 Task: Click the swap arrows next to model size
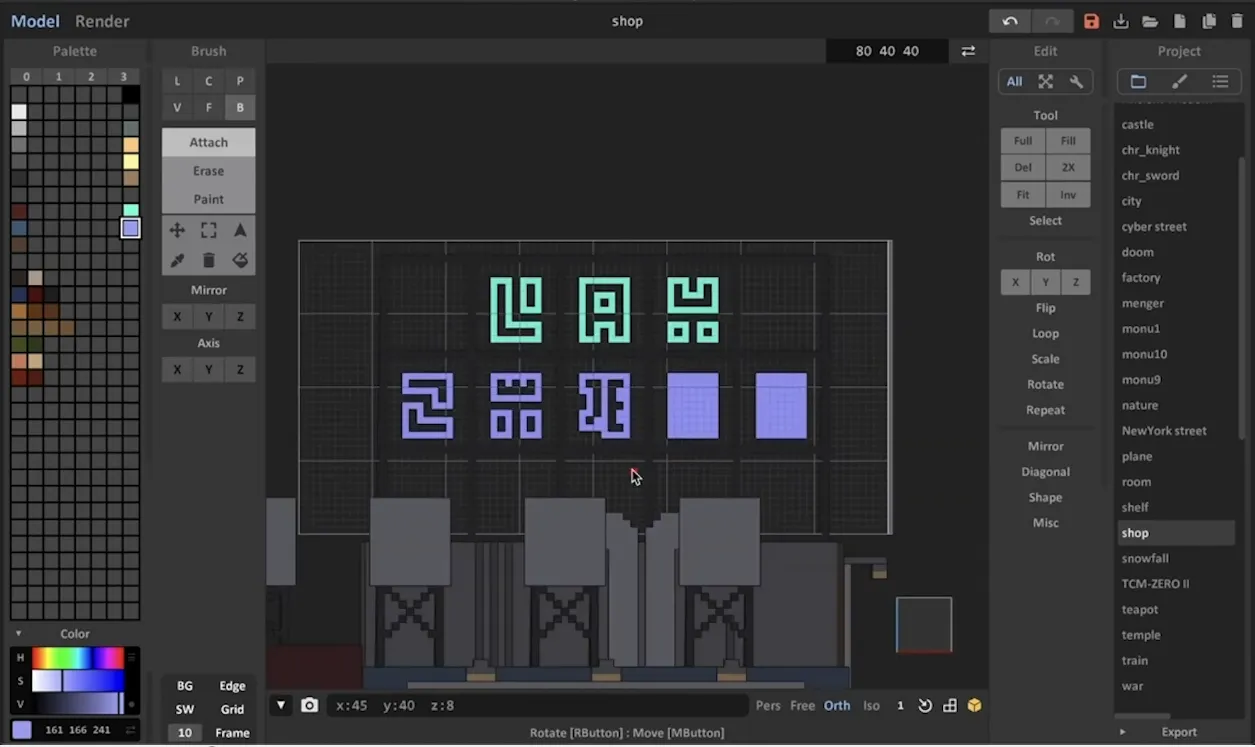(968, 51)
